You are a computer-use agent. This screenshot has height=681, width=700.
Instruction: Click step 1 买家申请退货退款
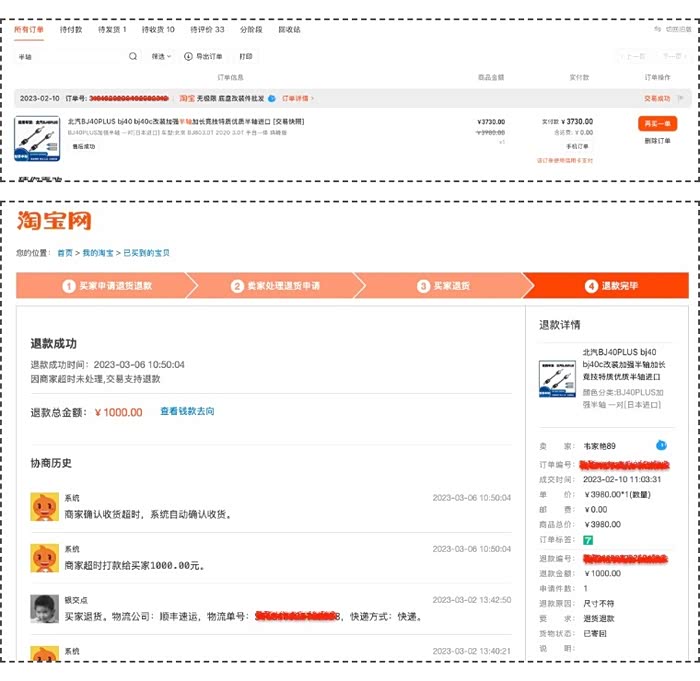107,285
